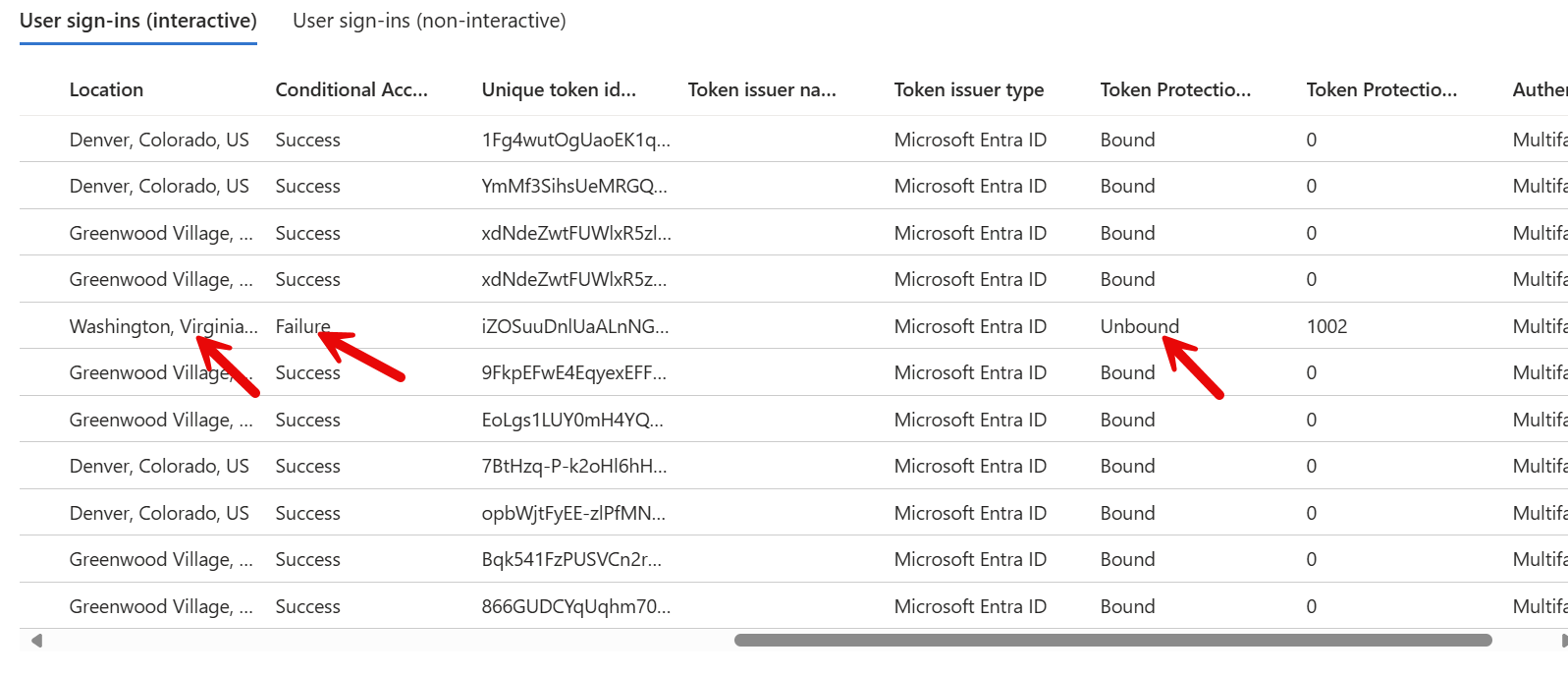1568x676 pixels.
Task: Click Microsoft Entra ID in the EoLgs1LUY0mH4YQ row
Action: 970,420
